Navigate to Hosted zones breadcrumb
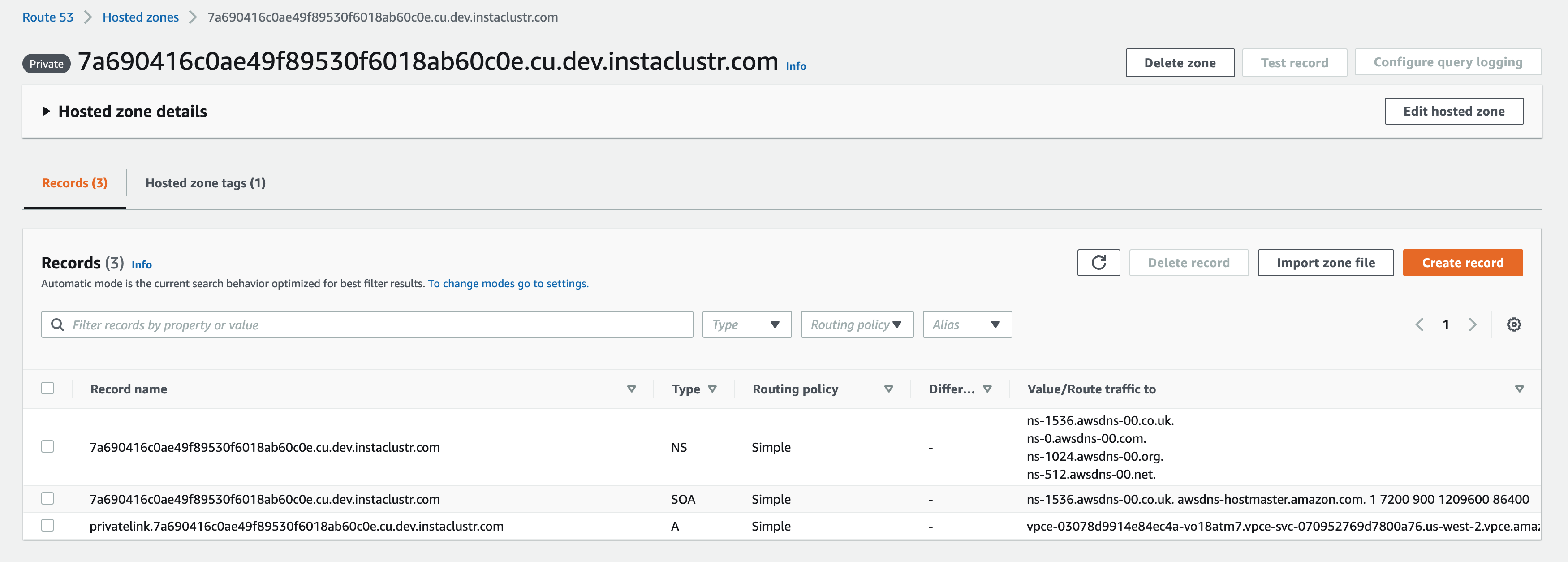The width and height of the screenshot is (1568, 562). coord(140,17)
